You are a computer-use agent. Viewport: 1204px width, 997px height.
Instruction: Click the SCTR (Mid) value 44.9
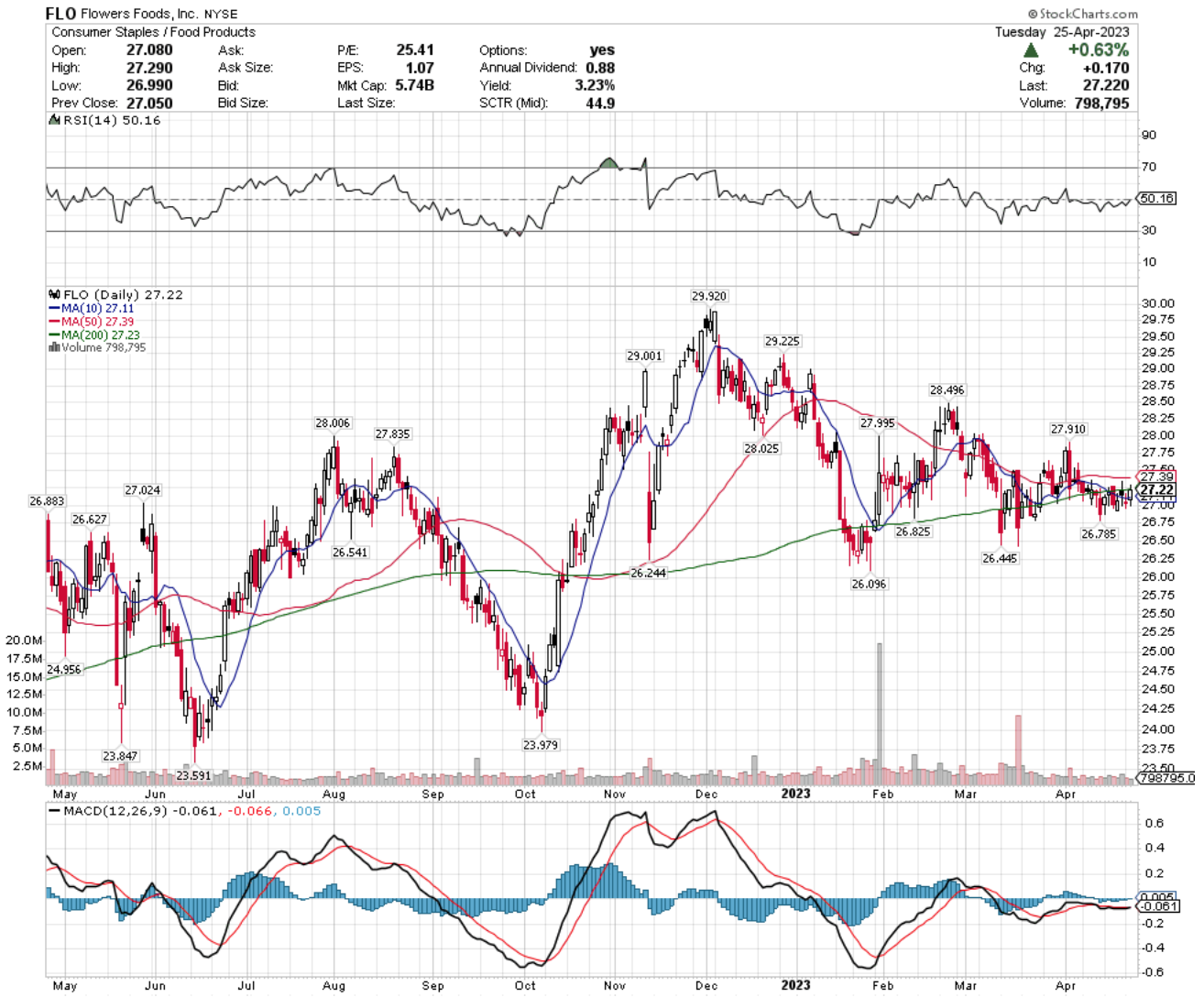point(600,103)
